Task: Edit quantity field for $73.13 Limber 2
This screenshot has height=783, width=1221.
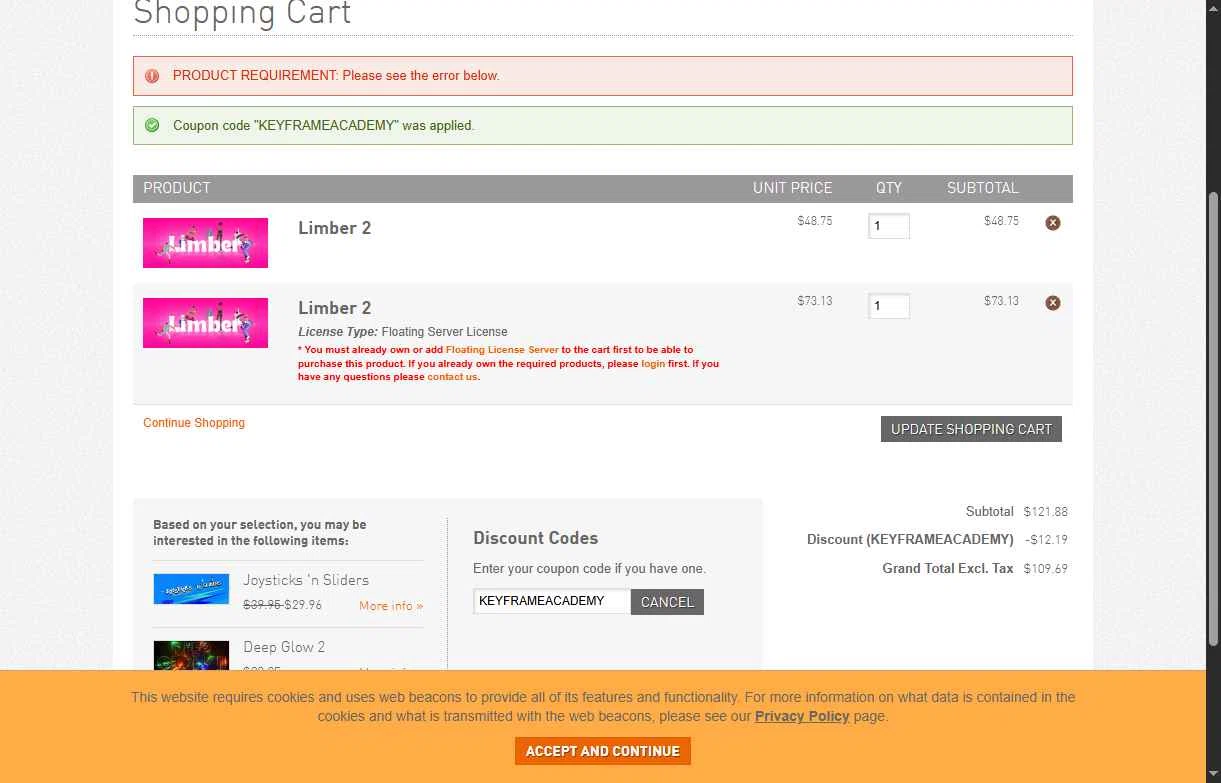Action: point(889,306)
